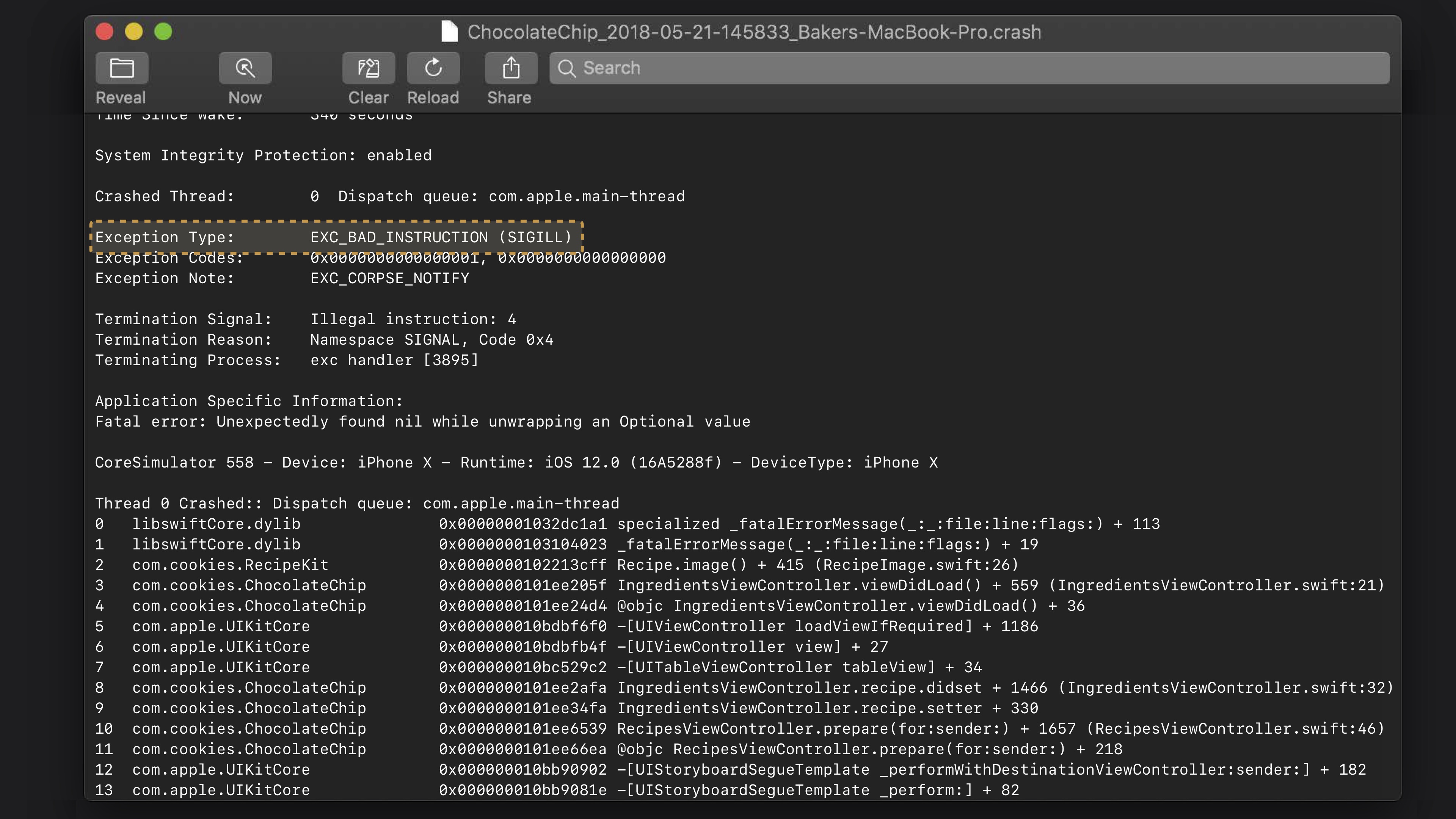1456x819 pixels.
Task: Click the Fatal error unwrapping Optional line
Action: (x=422, y=422)
